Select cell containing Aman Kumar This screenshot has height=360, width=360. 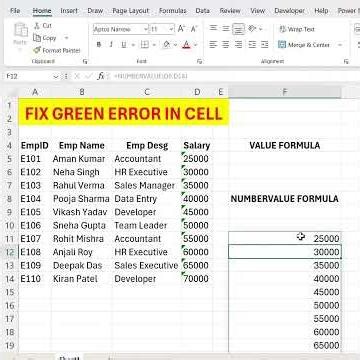point(81,159)
